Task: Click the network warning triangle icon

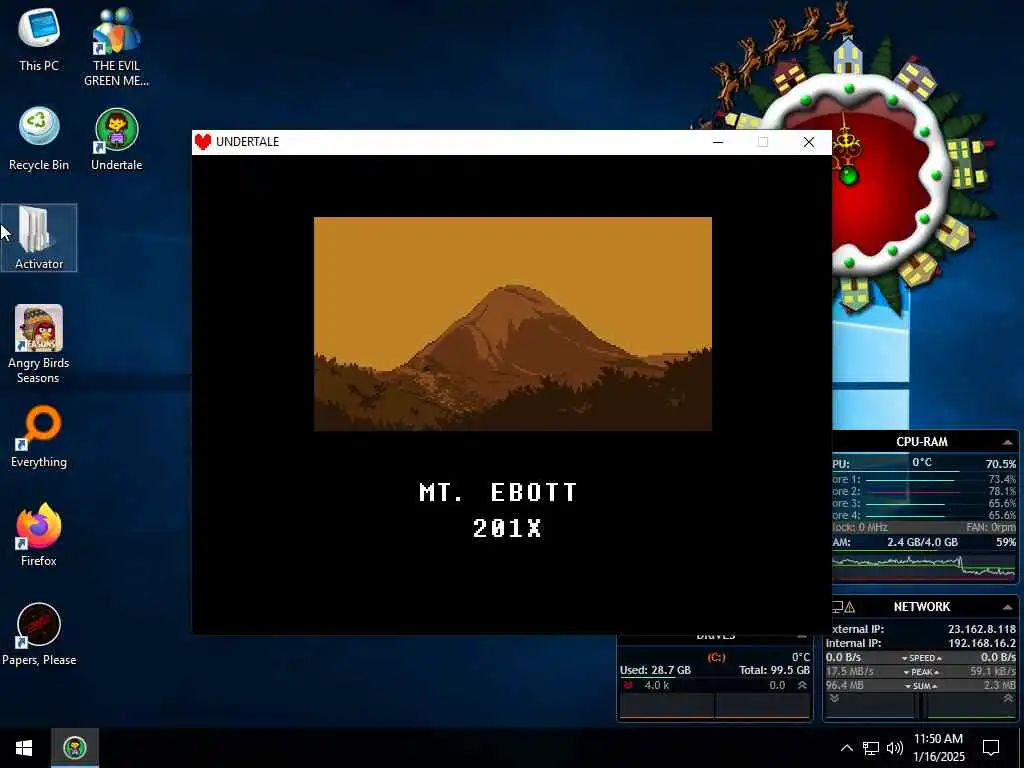Action: pos(850,607)
